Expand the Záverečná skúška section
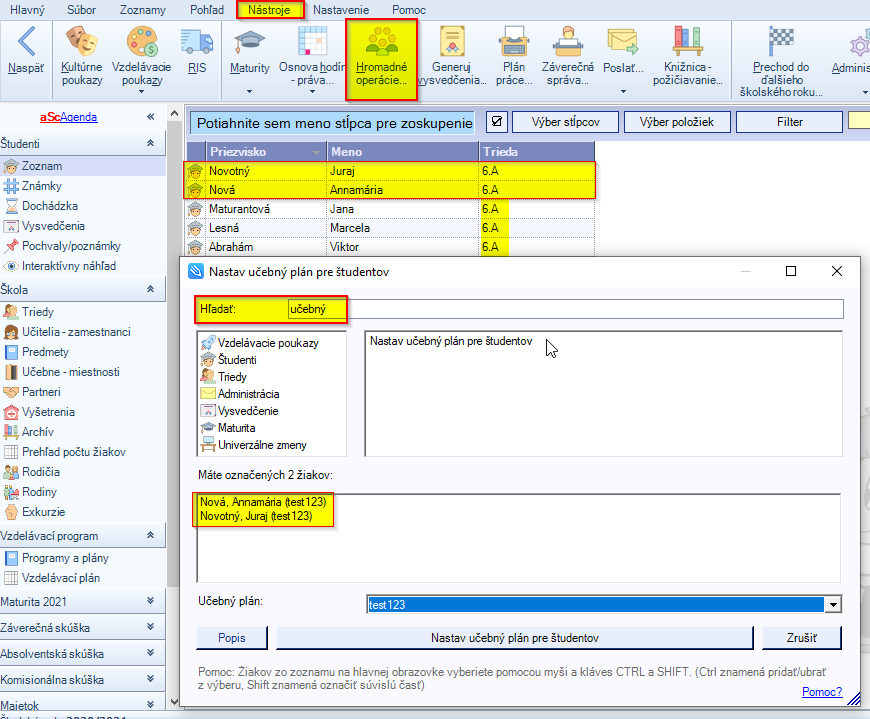 (150, 627)
